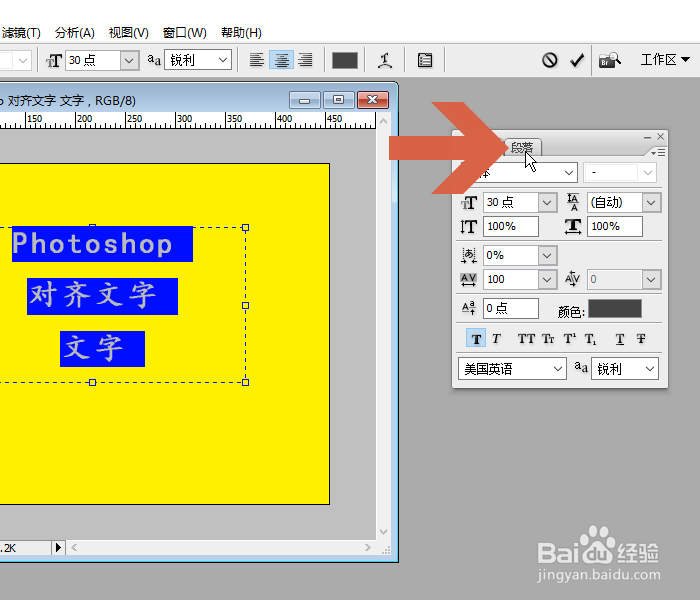Open the 帮助(H) menu
The image size is (700, 600).
[x=241, y=33]
